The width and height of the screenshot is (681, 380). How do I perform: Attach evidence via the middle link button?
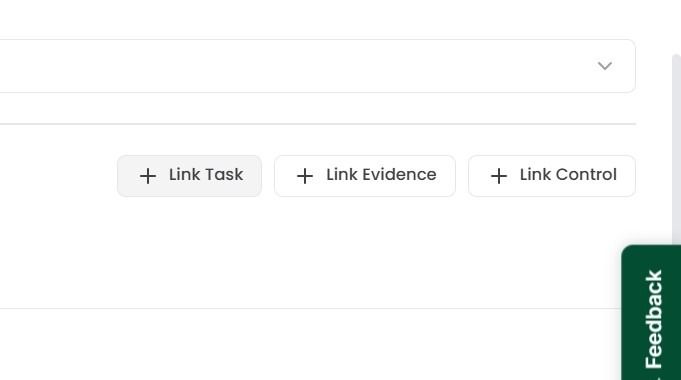tap(365, 176)
